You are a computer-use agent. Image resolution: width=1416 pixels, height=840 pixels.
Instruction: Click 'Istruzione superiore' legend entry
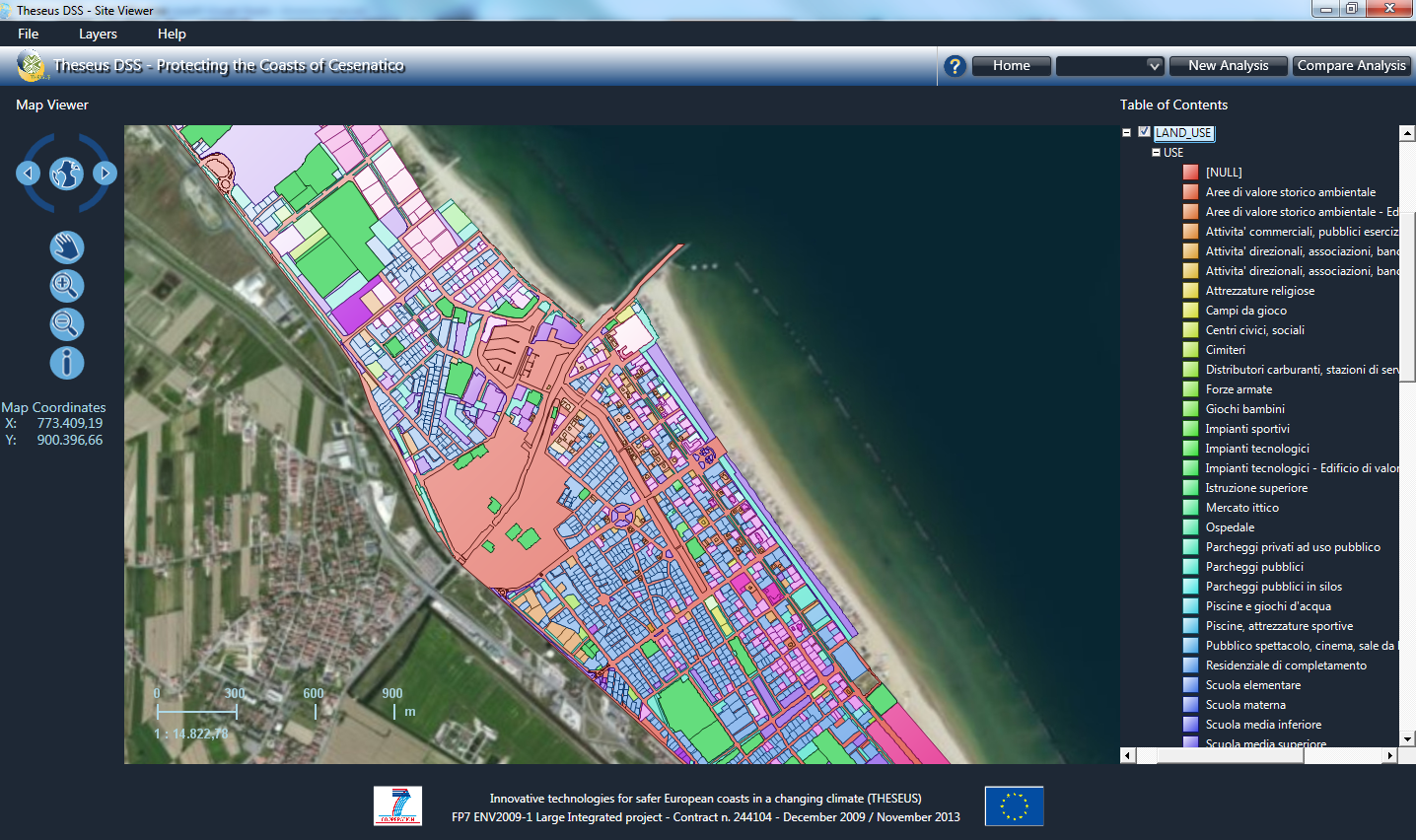click(x=1256, y=488)
